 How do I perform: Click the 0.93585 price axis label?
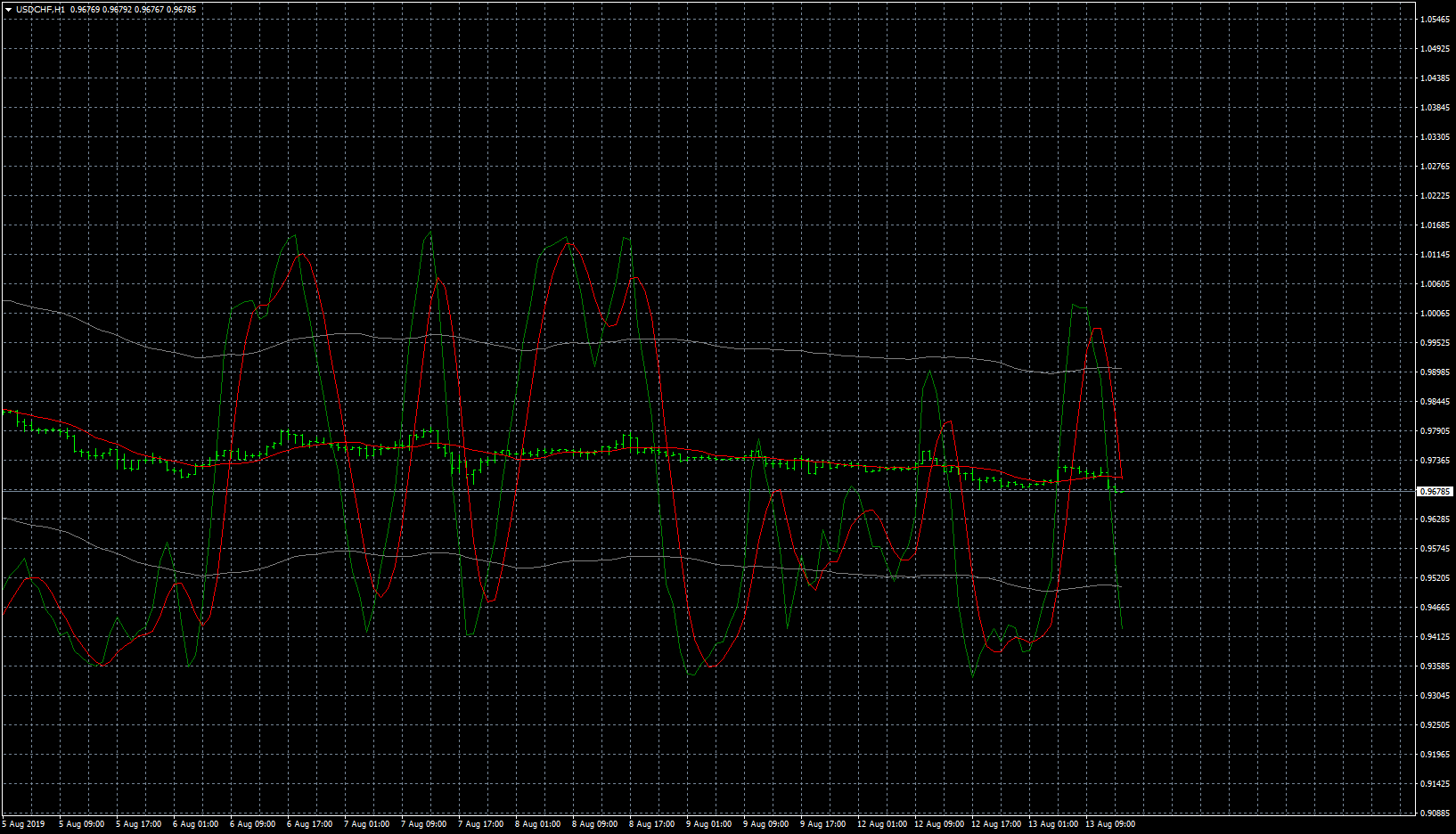[x=1435, y=666]
